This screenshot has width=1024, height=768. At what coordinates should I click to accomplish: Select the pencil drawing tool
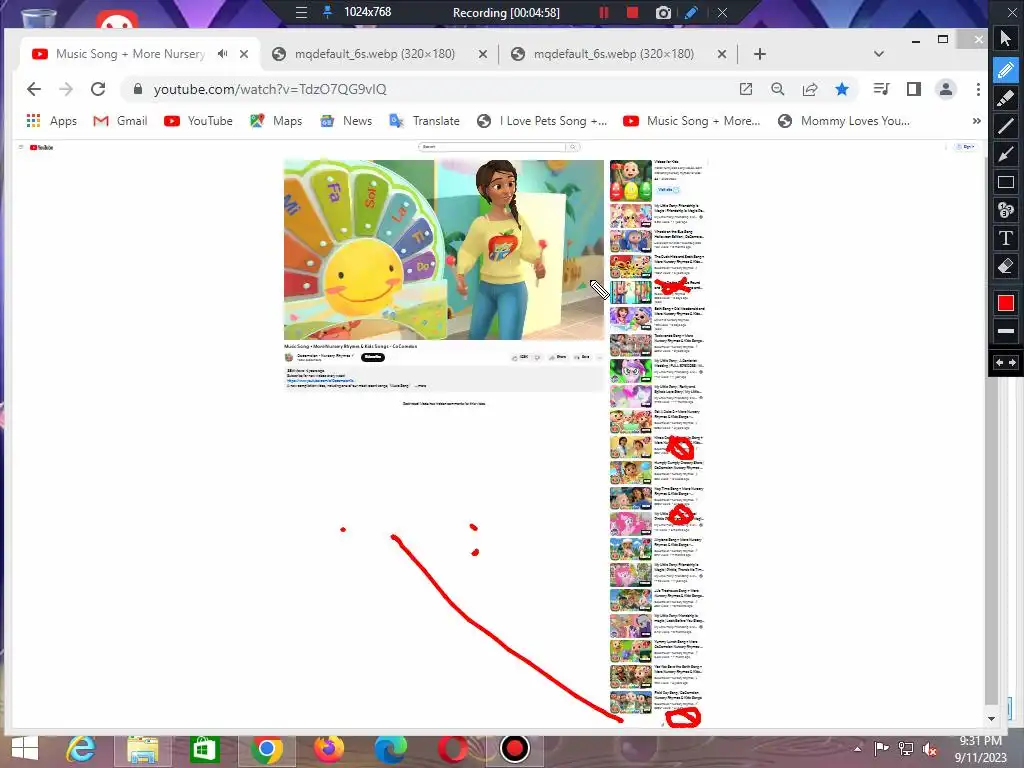1006,70
